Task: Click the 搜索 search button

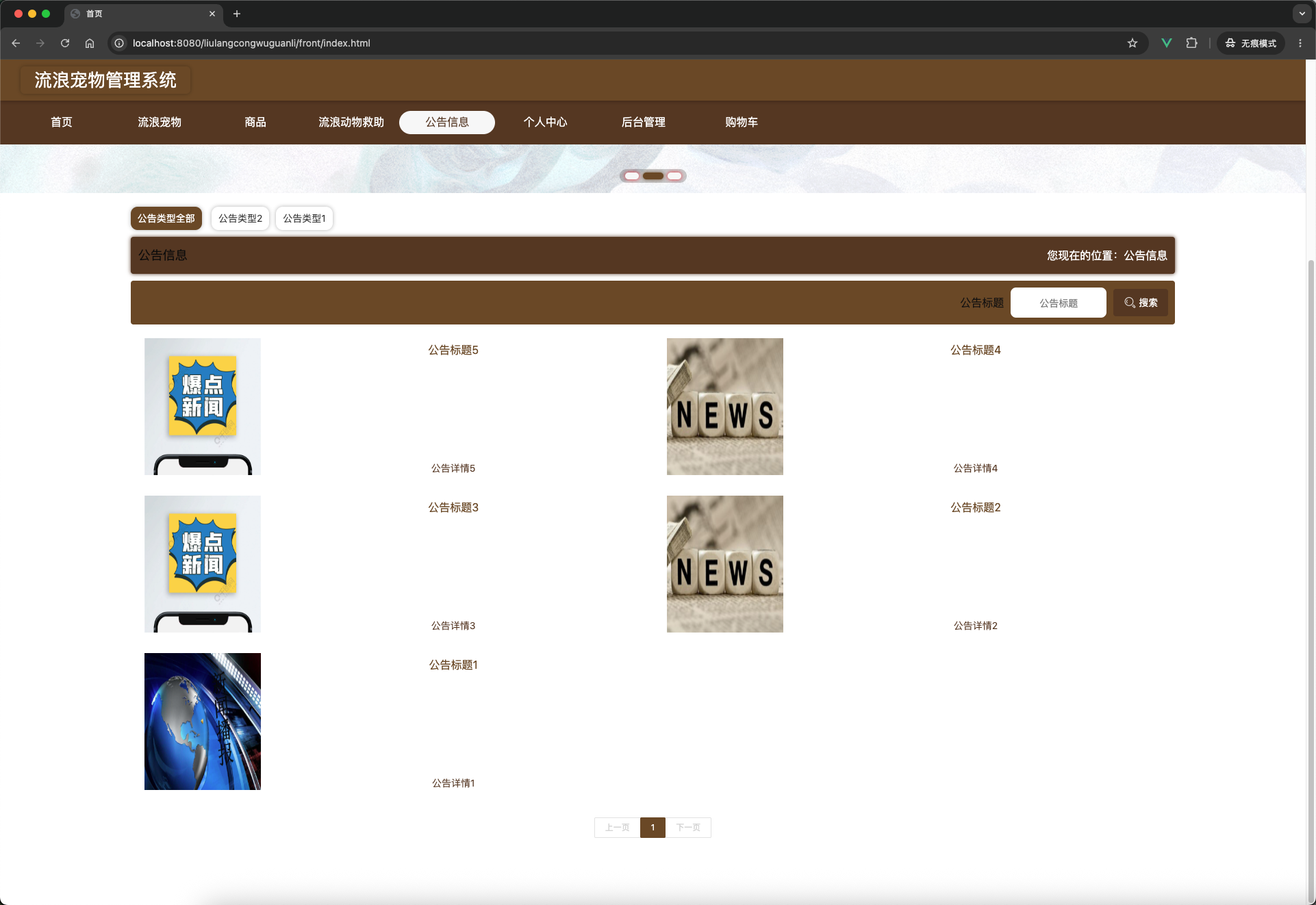Action: click(x=1141, y=303)
